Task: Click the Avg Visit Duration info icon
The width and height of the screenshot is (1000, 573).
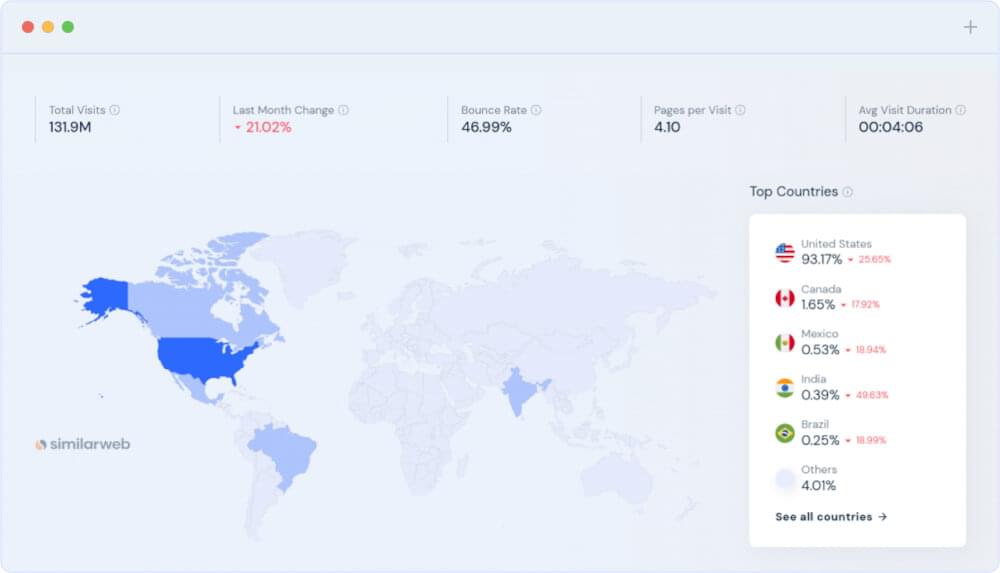Action: [960, 110]
